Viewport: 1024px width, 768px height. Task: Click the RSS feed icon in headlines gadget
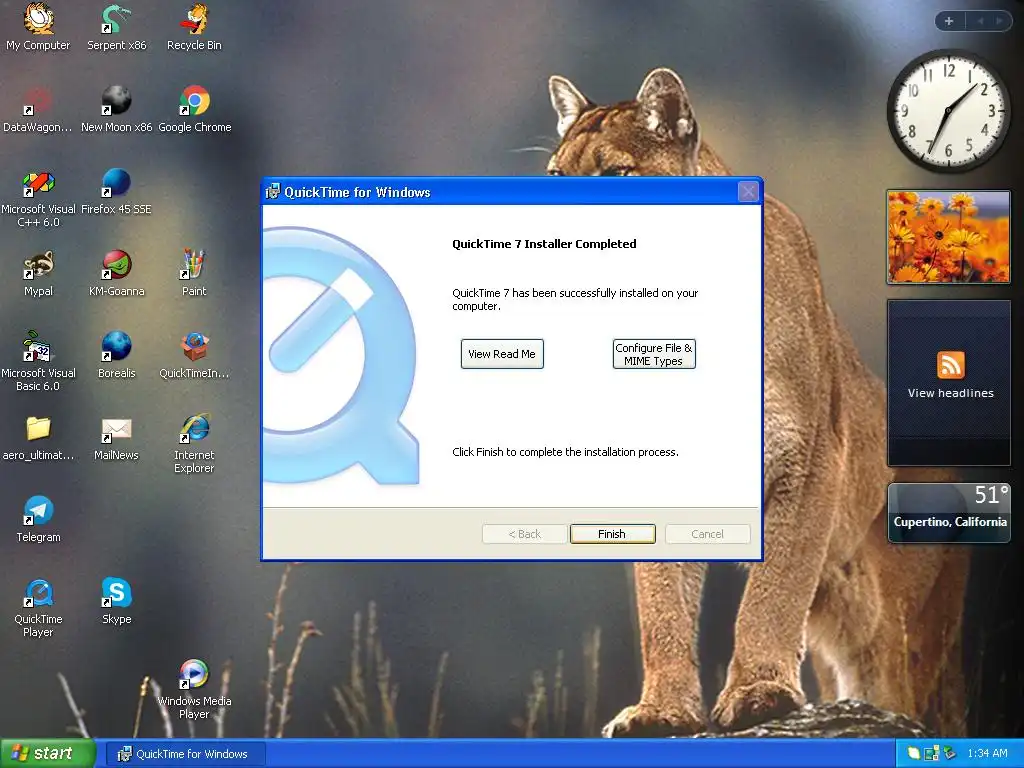[x=950, y=364]
